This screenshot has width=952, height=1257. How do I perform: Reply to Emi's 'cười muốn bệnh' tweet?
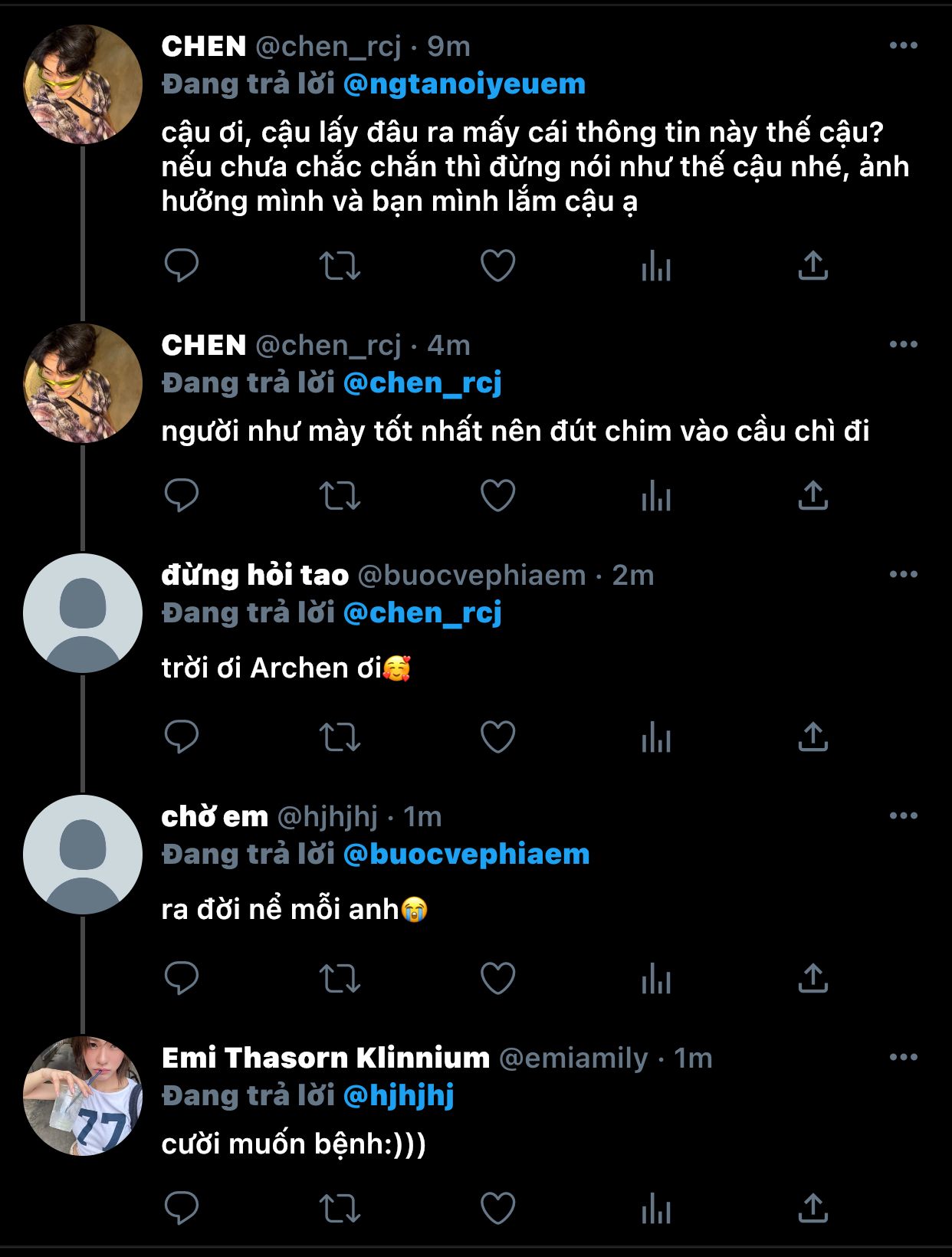(x=182, y=1209)
